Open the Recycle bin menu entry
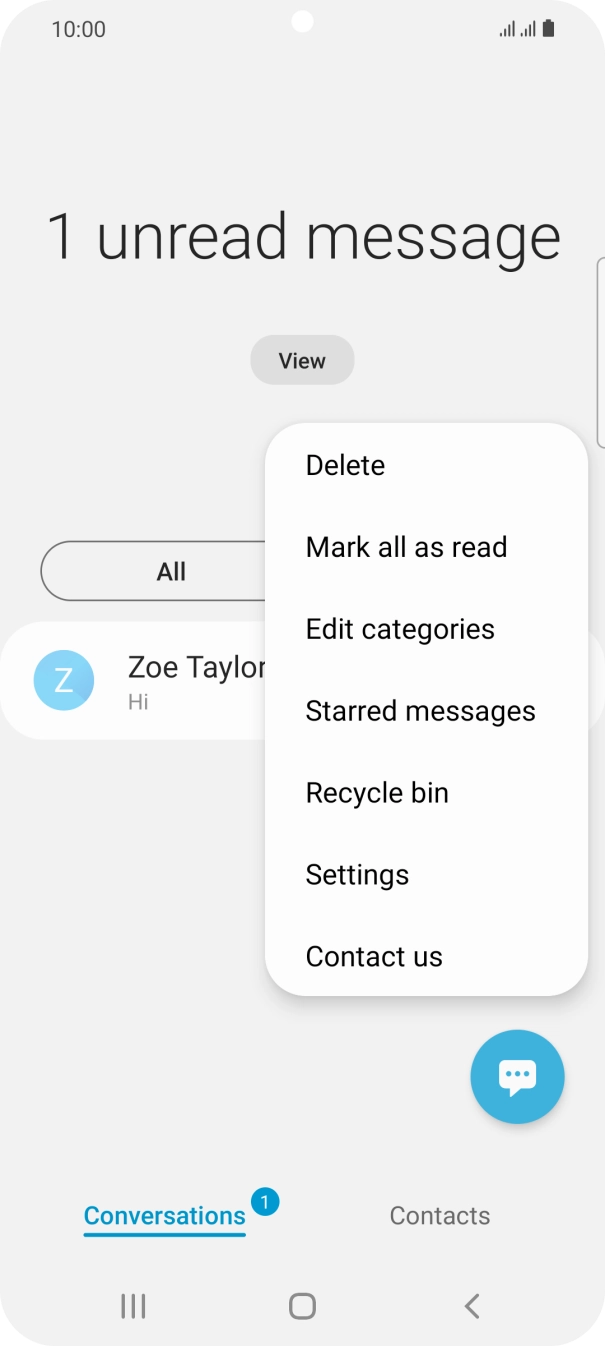Image resolution: width=605 pixels, height=1346 pixels. (377, 793)
